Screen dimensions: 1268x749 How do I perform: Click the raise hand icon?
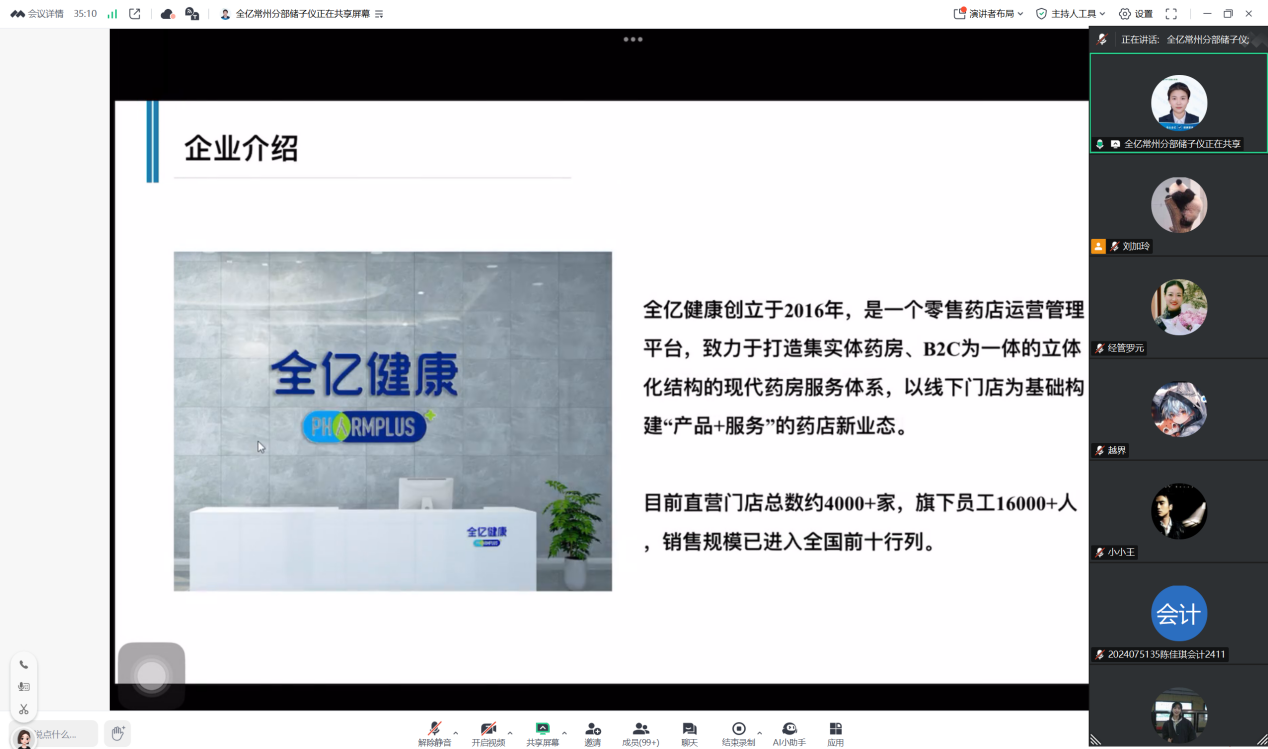click(x=117, y=734)
